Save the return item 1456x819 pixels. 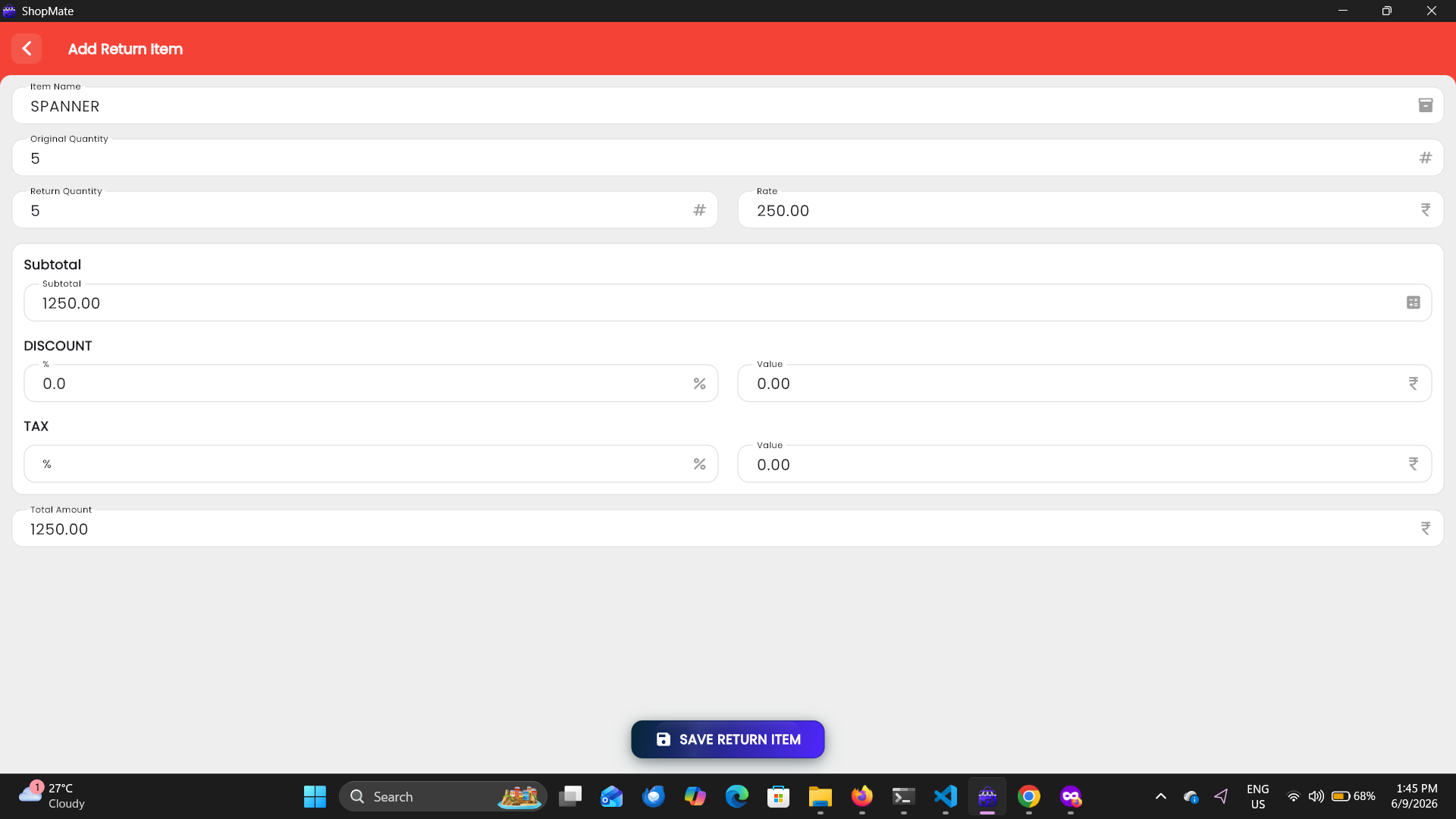(x=728, y=739)
